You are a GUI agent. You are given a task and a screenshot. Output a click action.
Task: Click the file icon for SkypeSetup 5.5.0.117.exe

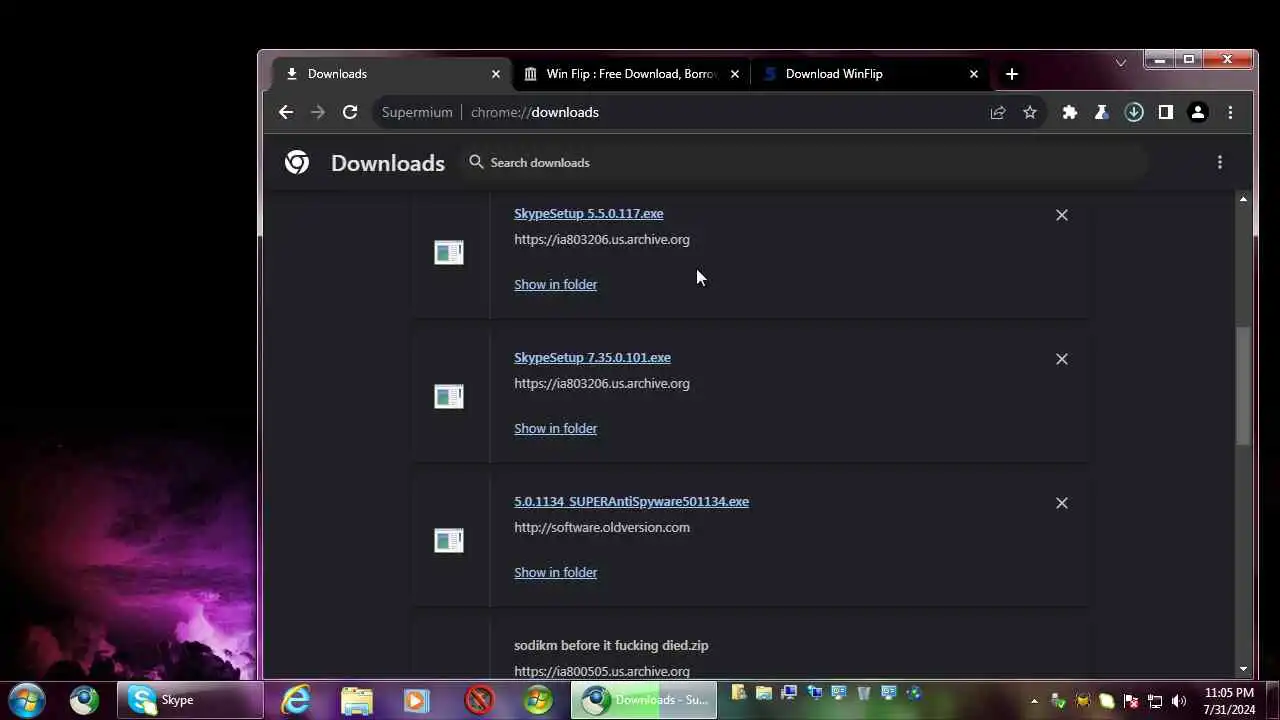tap(449, 252)
